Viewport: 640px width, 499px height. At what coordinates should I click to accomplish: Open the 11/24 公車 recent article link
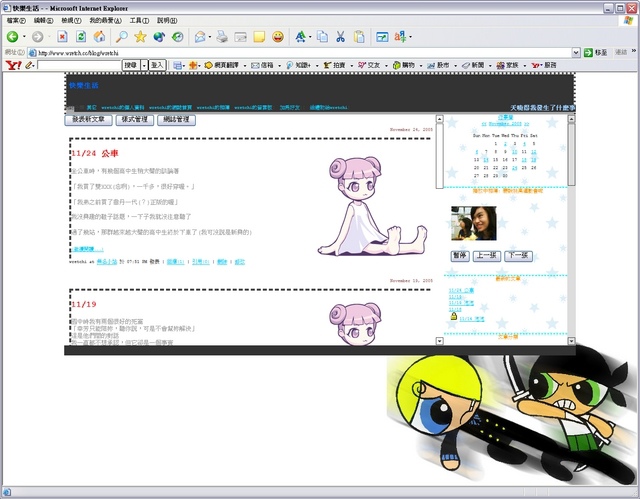click(x=461, y=291)
